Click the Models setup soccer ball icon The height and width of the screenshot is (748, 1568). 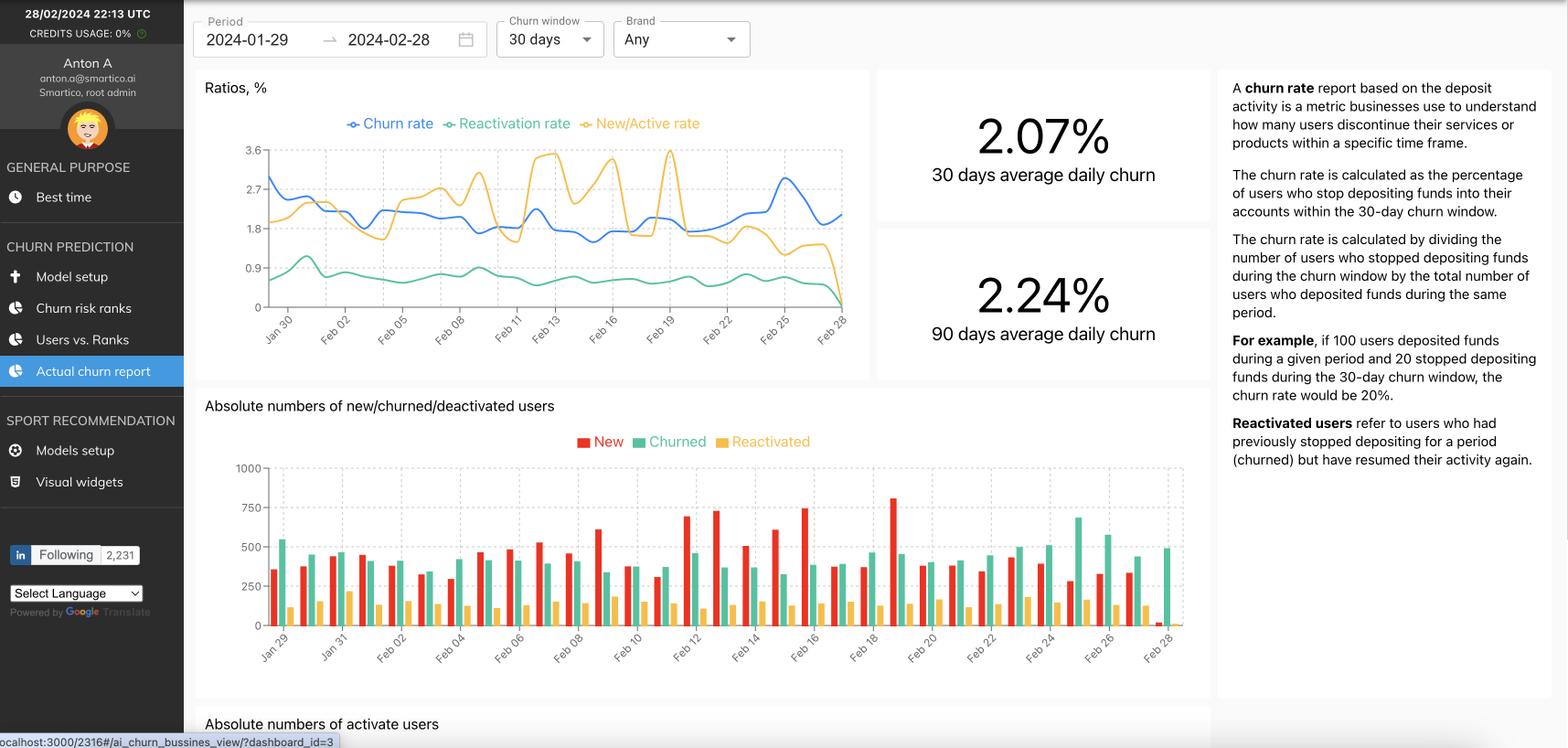pyautogui.click(x=16, y=451)
